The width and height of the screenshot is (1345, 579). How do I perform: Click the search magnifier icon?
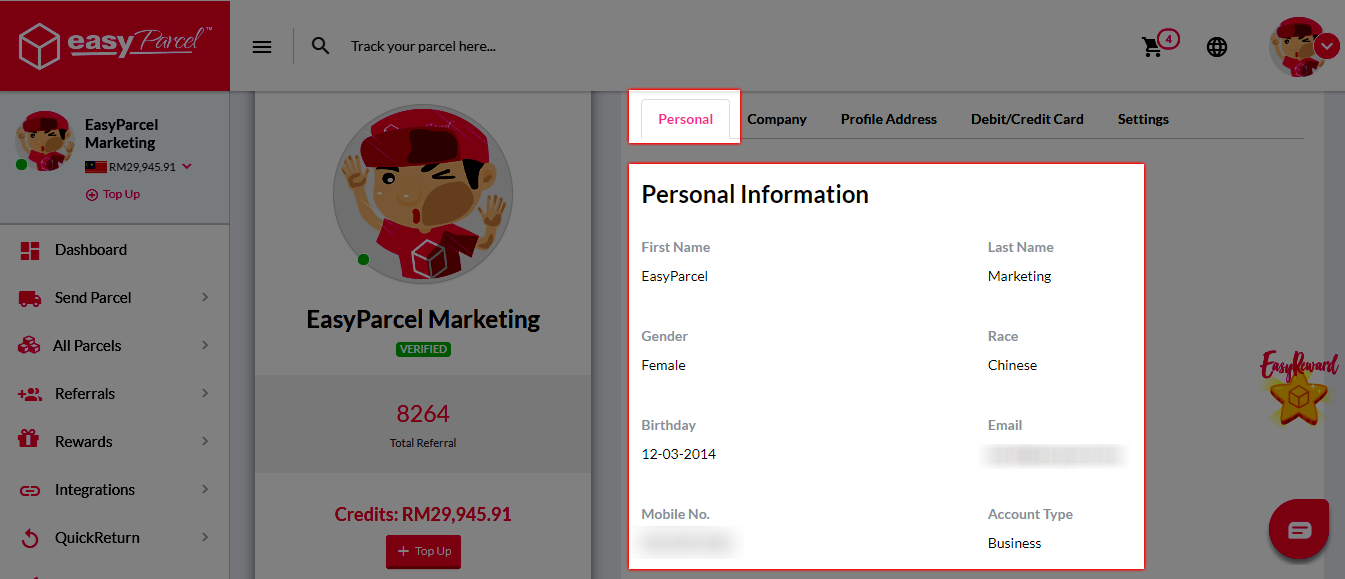[x=321, y=46]
